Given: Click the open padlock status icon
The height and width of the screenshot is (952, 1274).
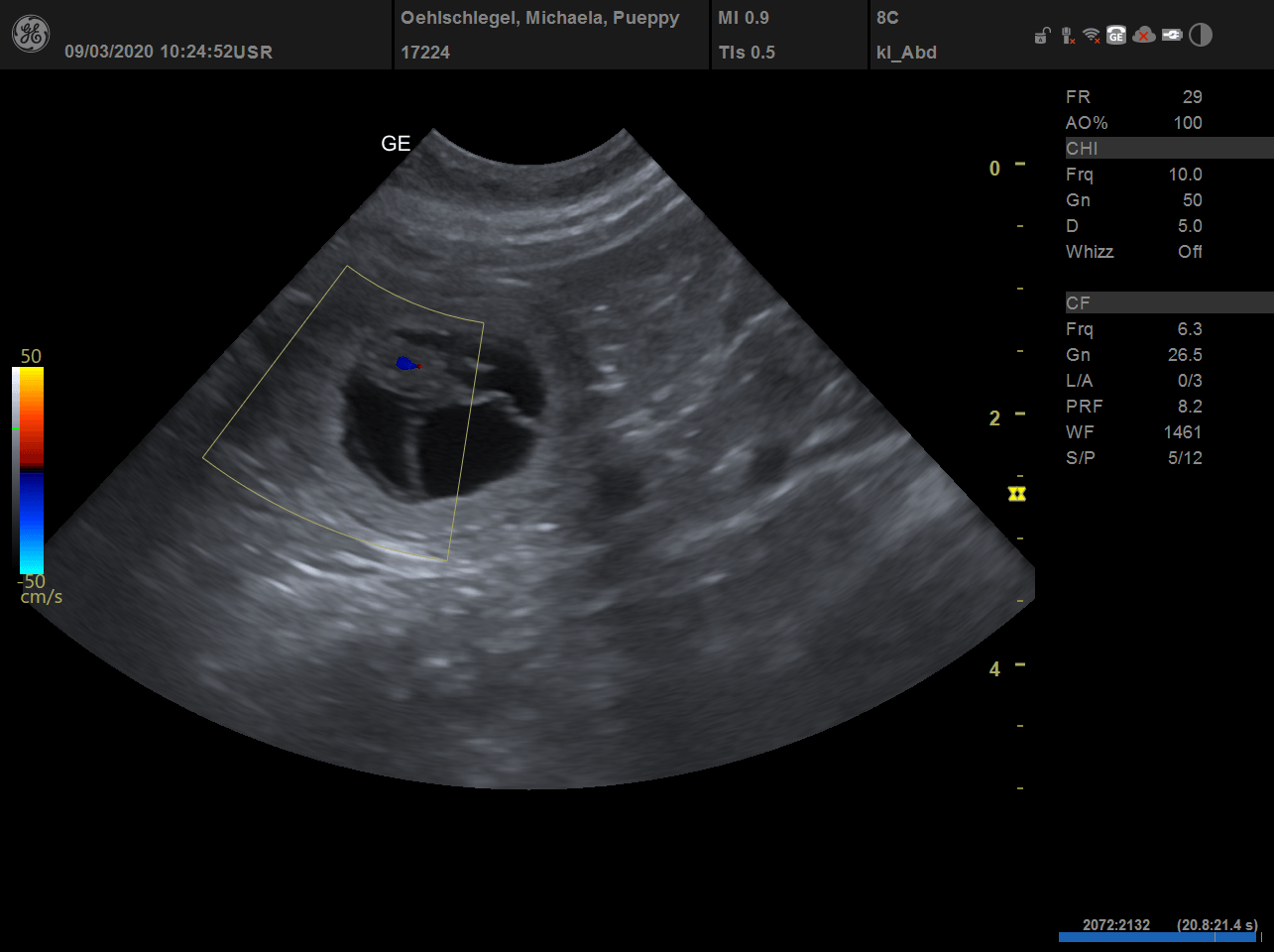Looking at the screenshot, I should [1041, 37].
